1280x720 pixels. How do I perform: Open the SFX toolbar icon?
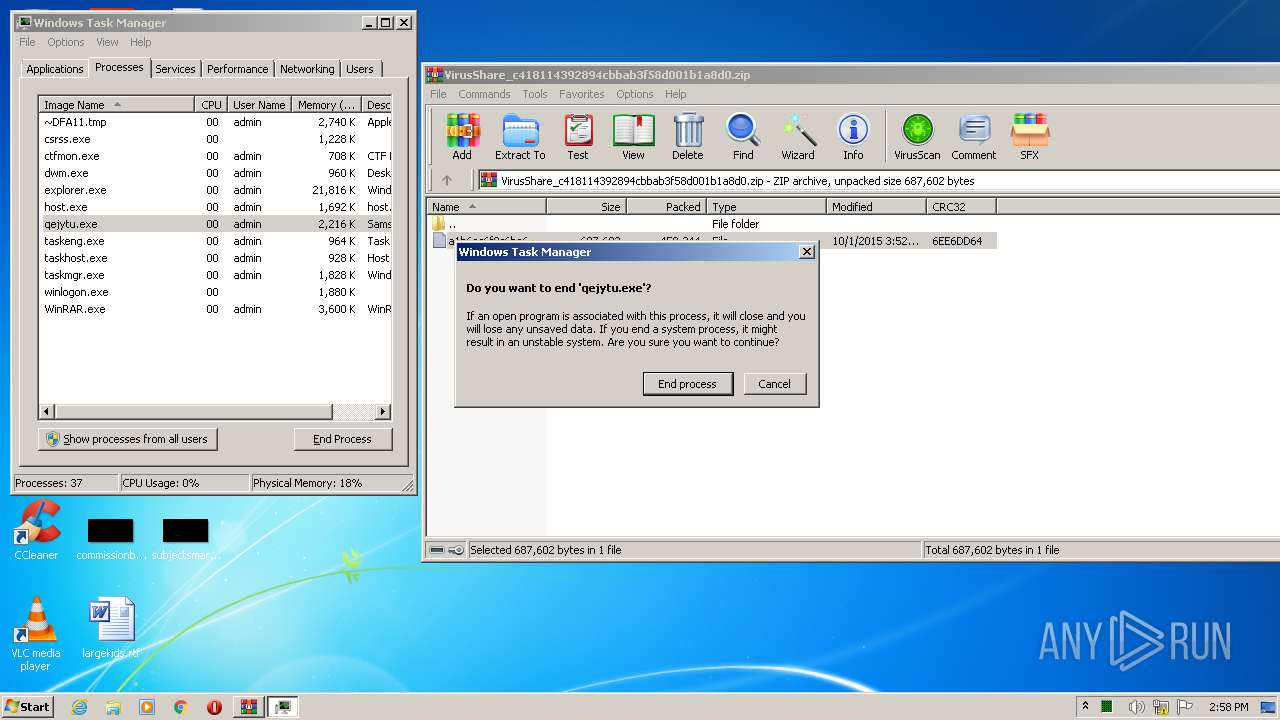click(x=1029, y=136)
